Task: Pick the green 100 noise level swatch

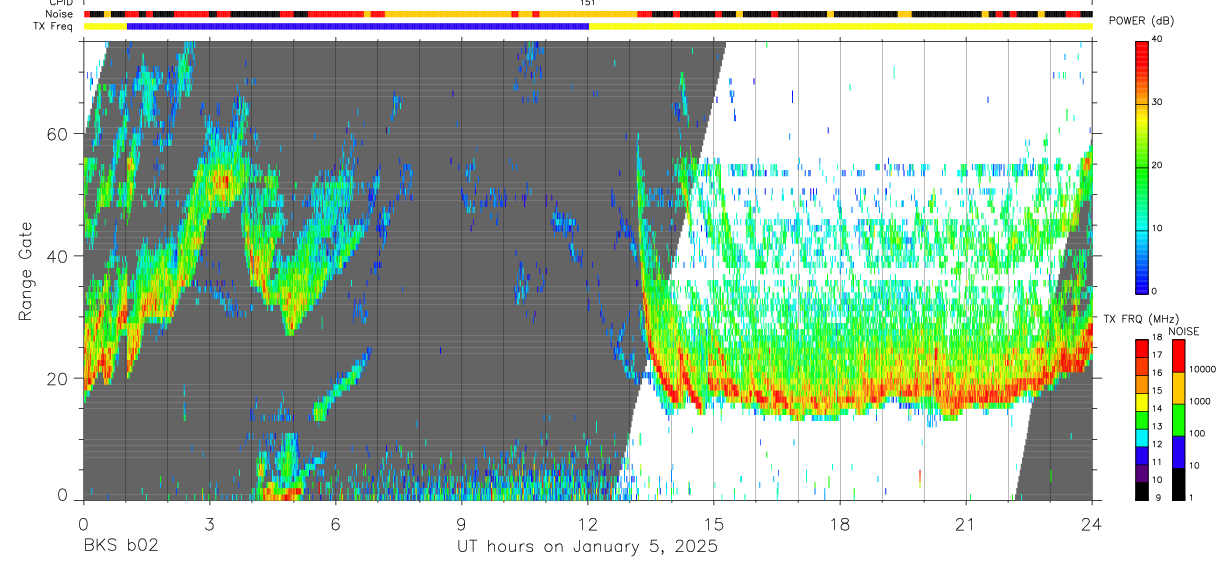Action: 1177,420
